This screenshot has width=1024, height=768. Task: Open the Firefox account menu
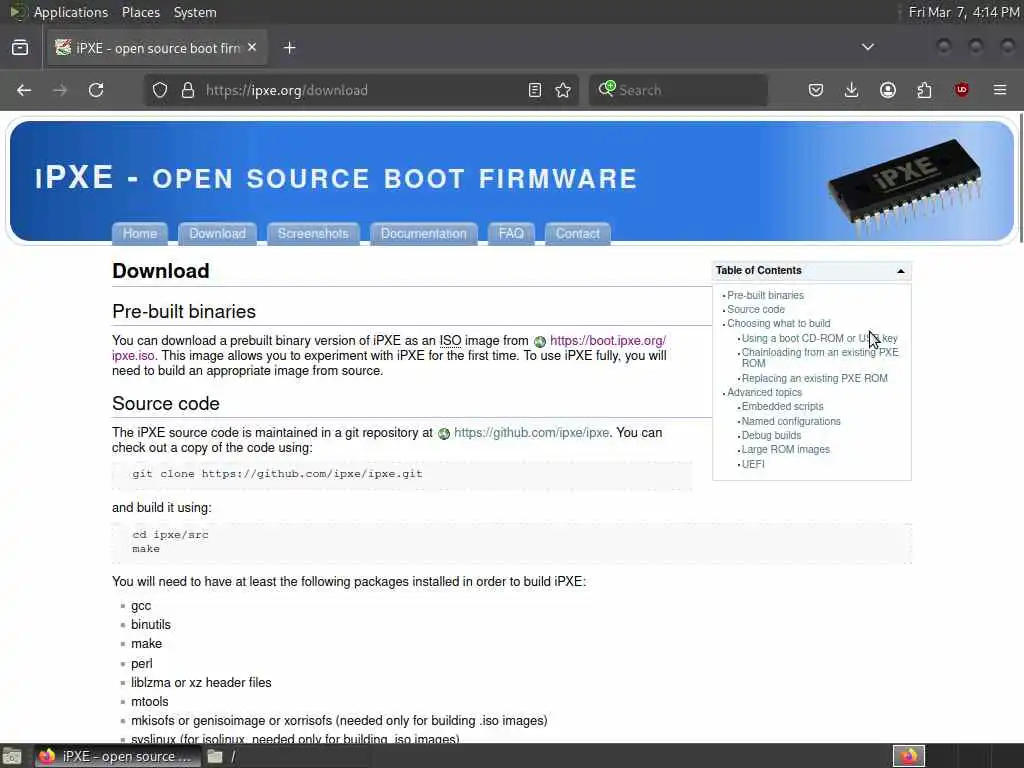(x=888, y=90)
